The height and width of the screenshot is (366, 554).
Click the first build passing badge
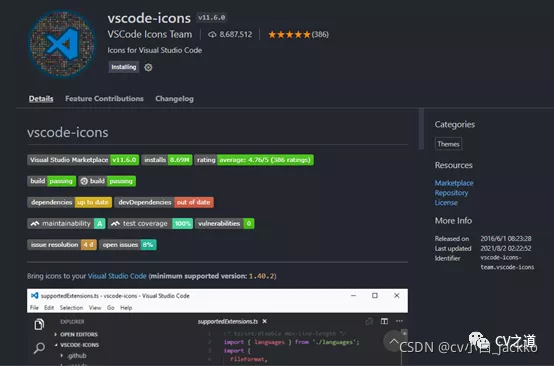(x=52, y=181)
